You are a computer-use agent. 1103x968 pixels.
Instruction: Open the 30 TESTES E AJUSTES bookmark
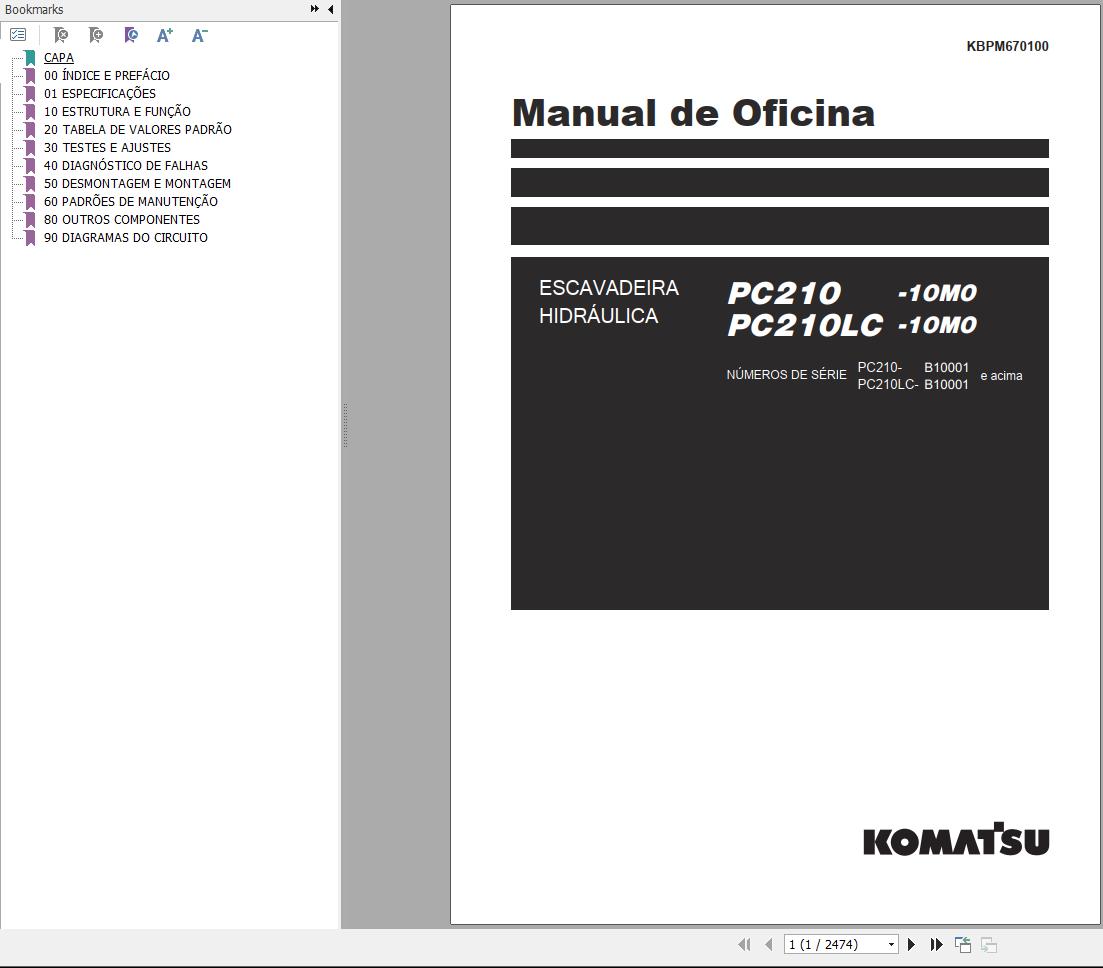(108, 148)
